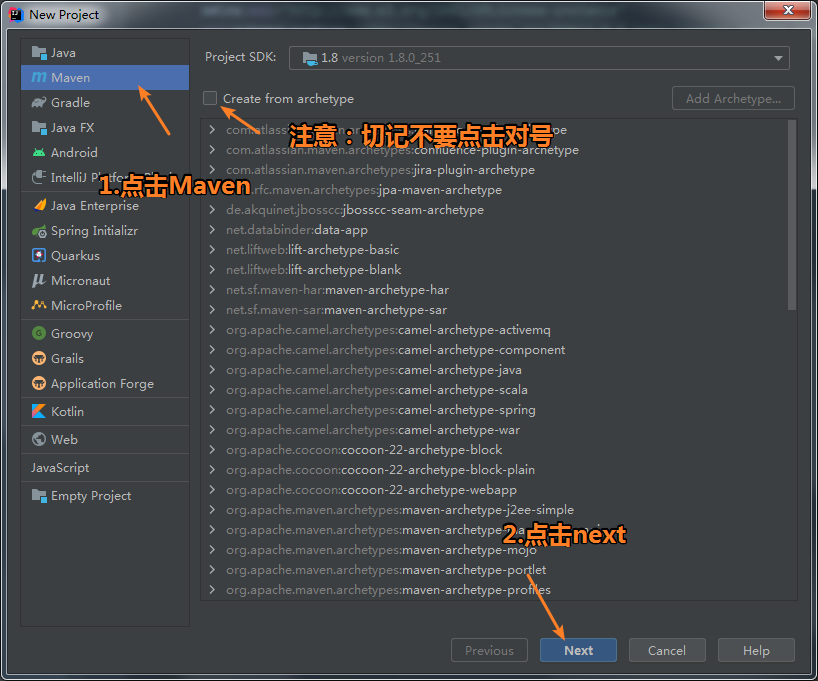Screen dimensions: 818x681
Task: Select the IntelliJ Platform Plugin icon
Action: click(x=39, y=177)
